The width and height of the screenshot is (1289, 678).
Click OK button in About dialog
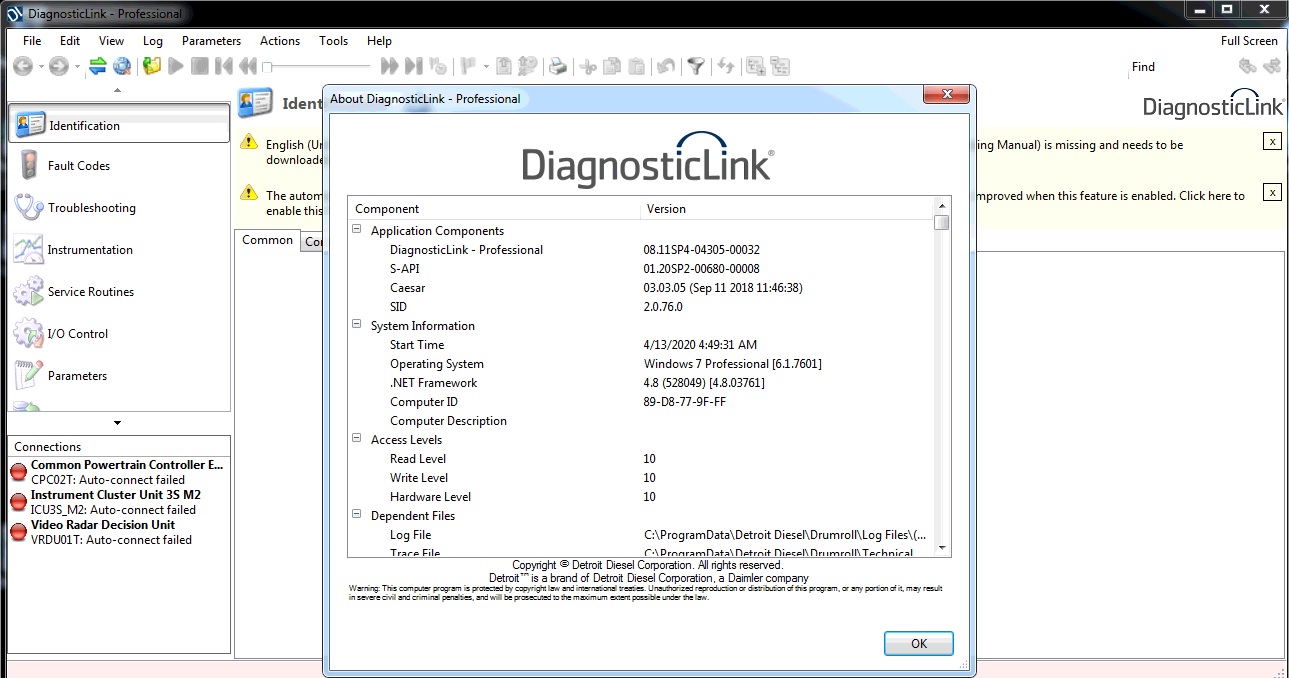tap(919, 644)
